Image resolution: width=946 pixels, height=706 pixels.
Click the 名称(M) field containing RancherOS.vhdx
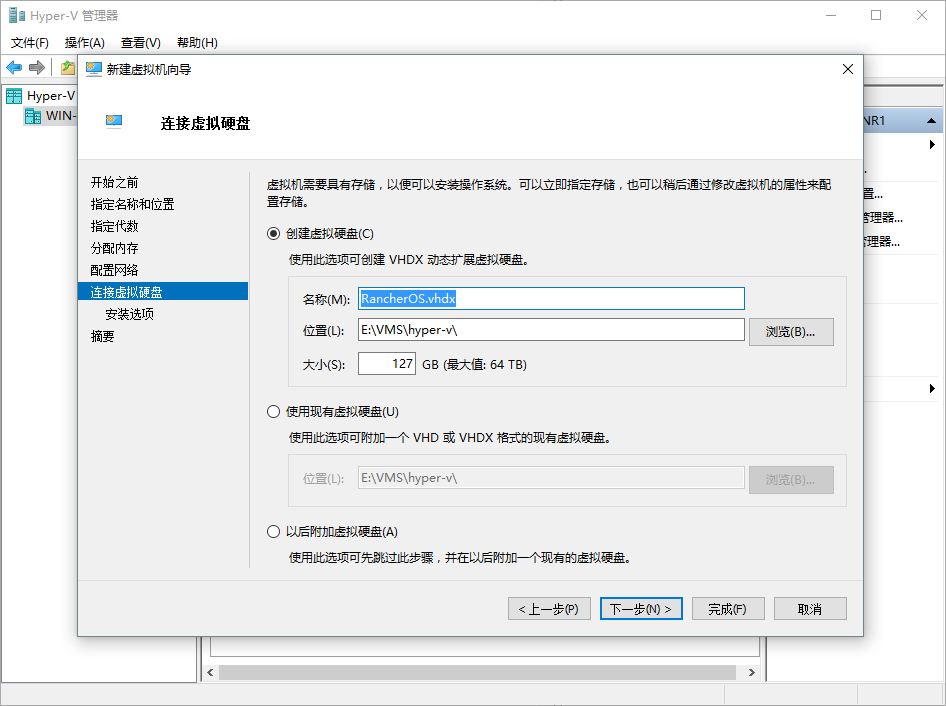coord(551,299)
